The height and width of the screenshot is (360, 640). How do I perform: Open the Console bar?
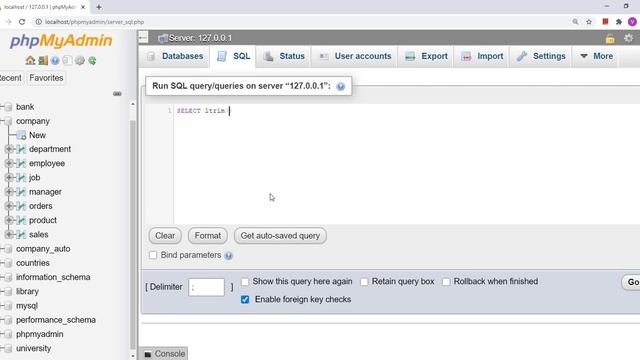164,354
